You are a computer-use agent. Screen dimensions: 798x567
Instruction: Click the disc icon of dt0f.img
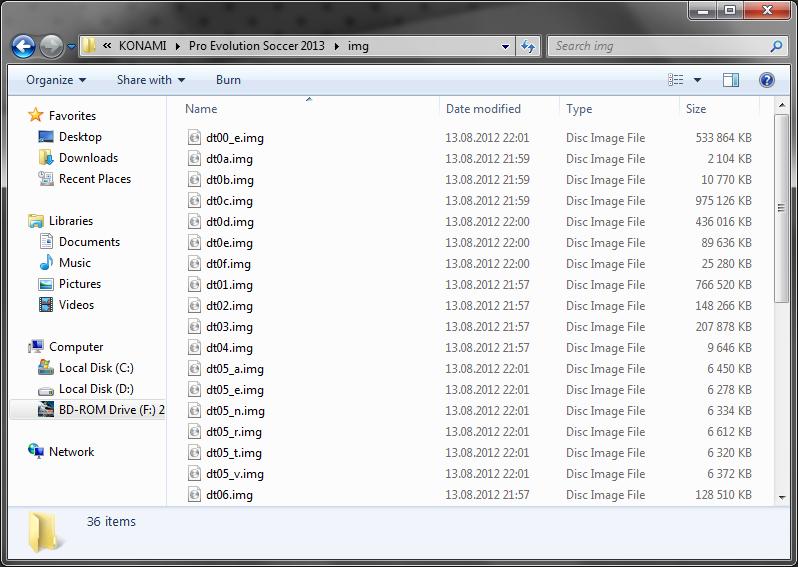click(194, 264)
